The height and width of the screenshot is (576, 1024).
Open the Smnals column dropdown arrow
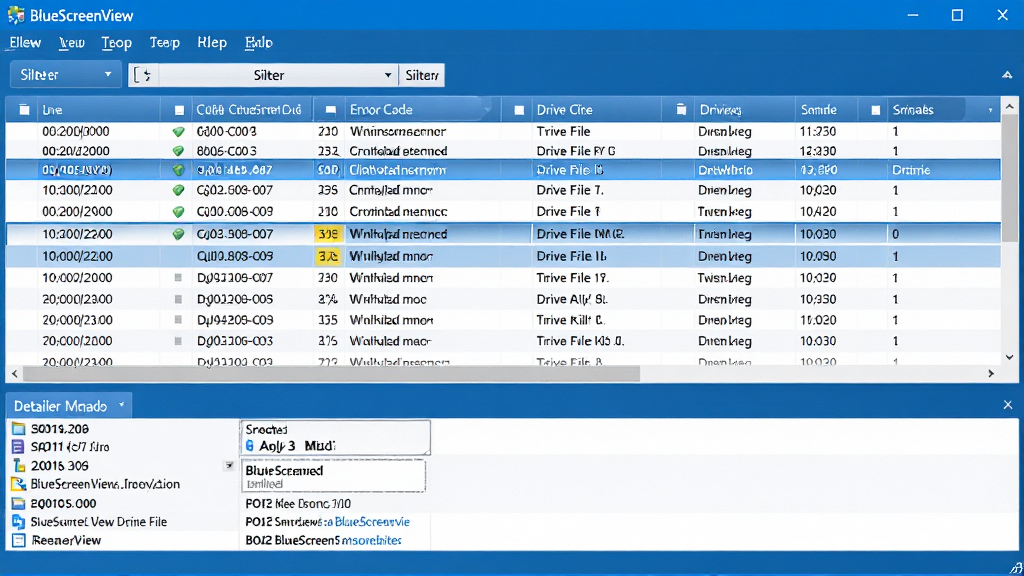[x=990, y=110]
